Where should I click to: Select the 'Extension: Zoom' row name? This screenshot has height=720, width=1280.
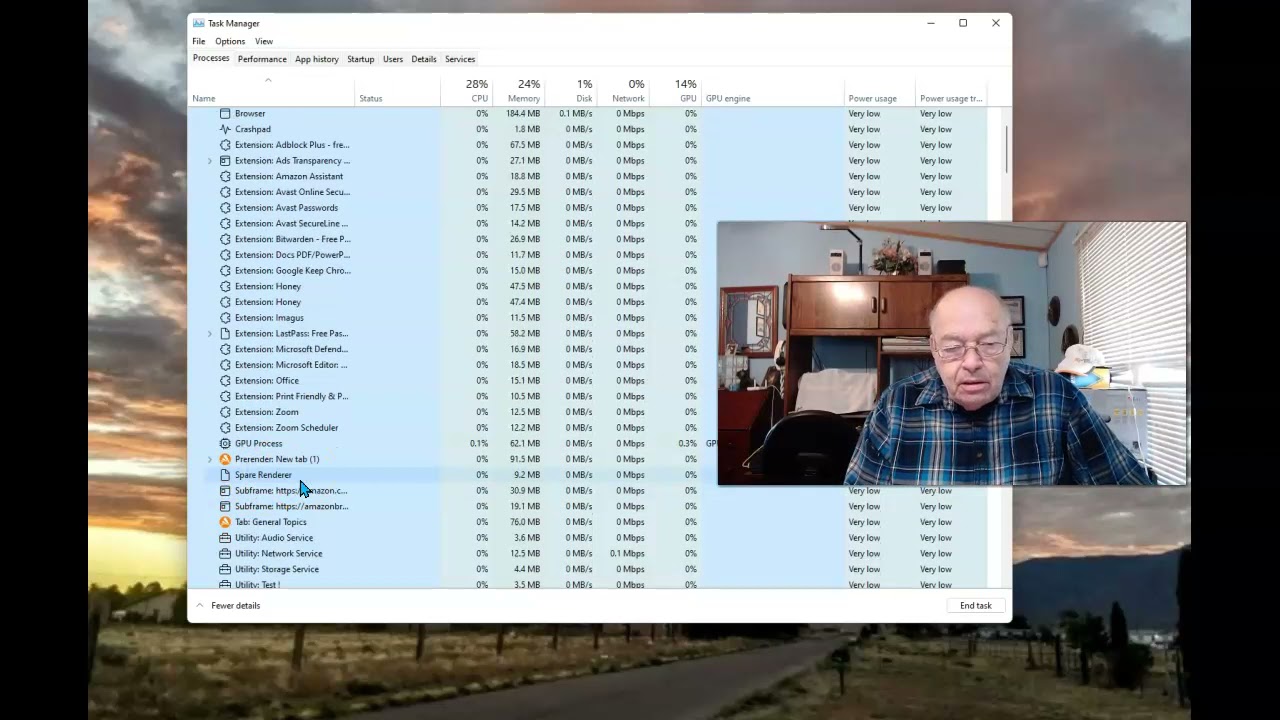tap(266, 412)
